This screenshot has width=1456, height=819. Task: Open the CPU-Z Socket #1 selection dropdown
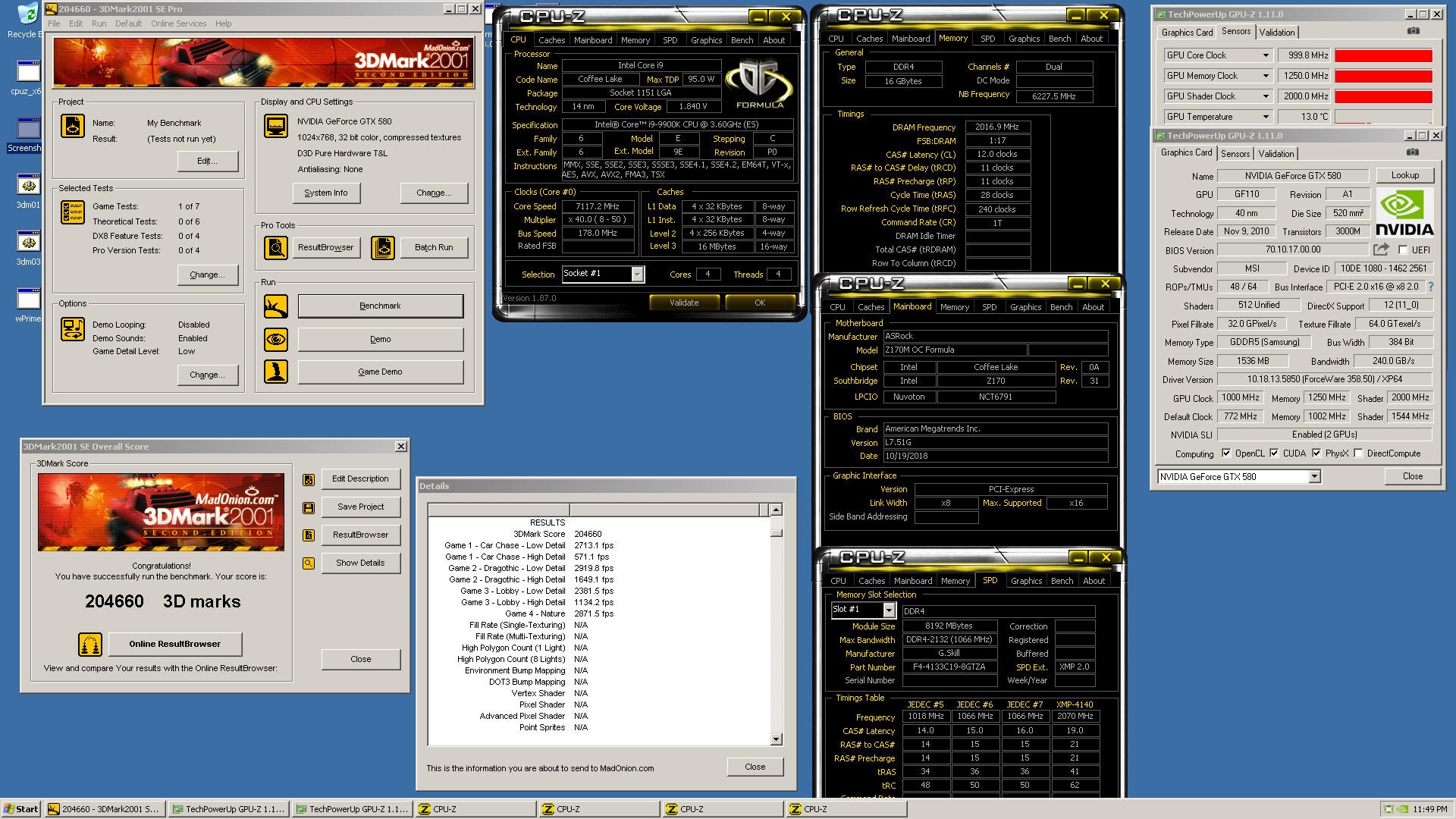tap(637, 274)
